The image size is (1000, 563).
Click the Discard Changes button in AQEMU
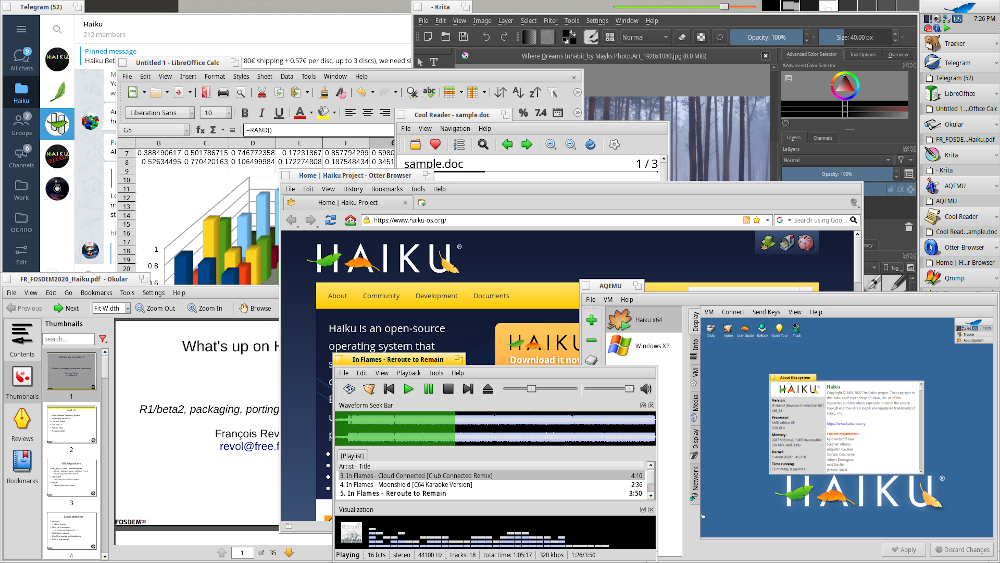[961, 549]
